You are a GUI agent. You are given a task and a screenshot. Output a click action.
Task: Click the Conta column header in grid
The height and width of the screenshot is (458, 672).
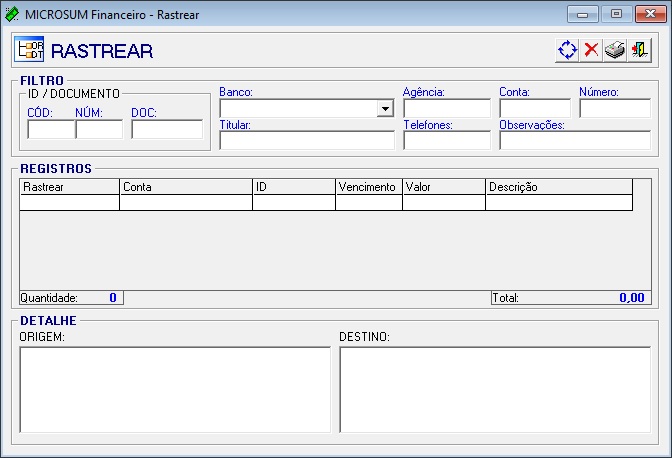pyautogui.click(x=186, y=187)
